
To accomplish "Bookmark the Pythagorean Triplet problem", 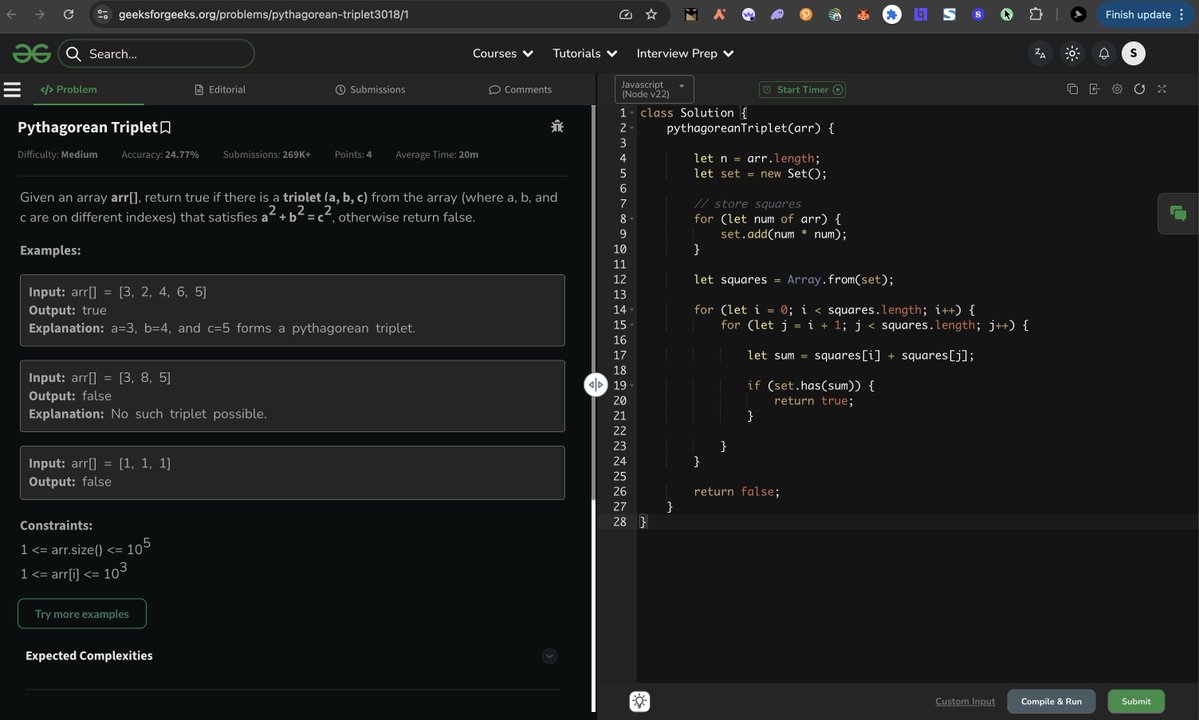I will pyautogui.click(x=166, y=128).
